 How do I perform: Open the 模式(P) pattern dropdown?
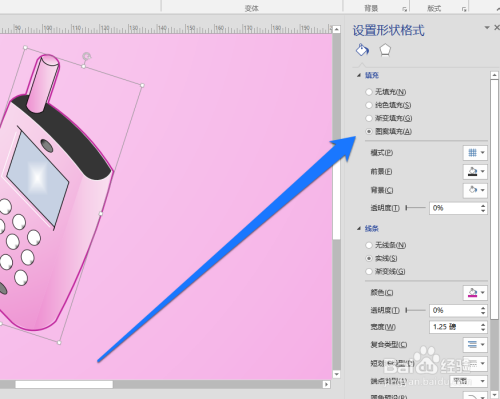[x=475, y=153]
